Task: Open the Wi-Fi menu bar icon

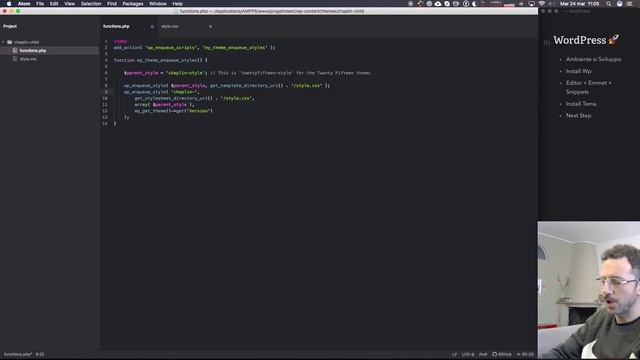Action: [x=542, y=4]
